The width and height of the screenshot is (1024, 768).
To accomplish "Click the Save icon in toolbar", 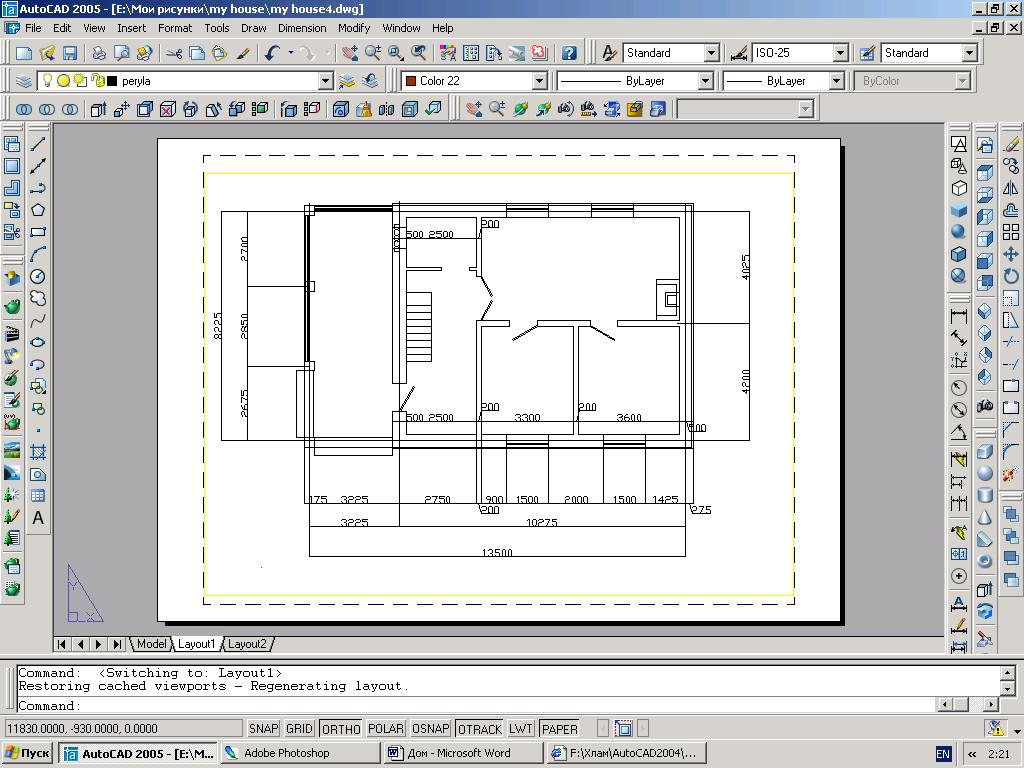I will [x=70, y=53].
